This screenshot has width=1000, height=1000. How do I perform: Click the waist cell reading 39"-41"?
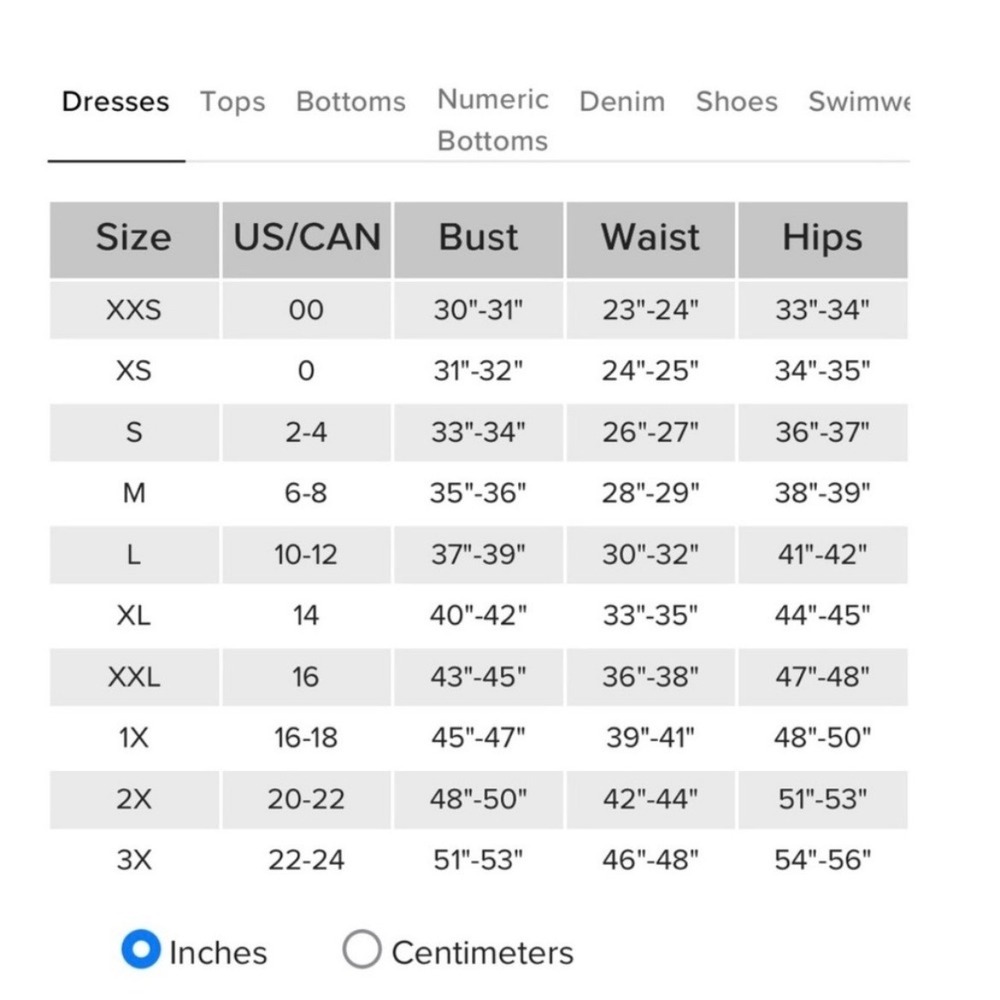coord(650,738)
